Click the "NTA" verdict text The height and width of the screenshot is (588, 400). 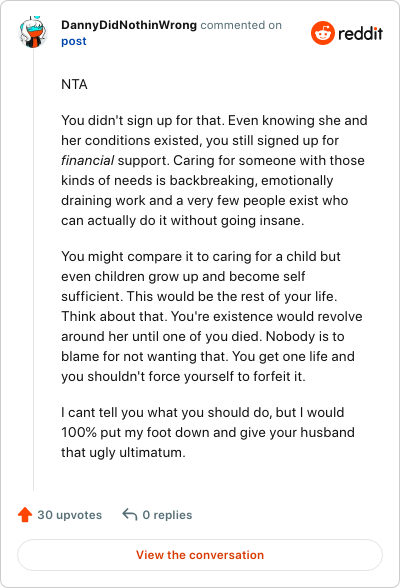[x=74, y=84]
